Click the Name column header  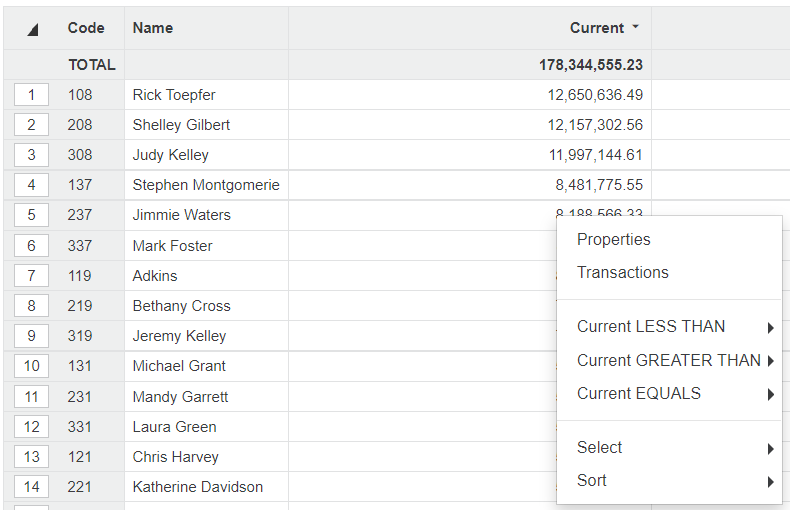(153, 28)
